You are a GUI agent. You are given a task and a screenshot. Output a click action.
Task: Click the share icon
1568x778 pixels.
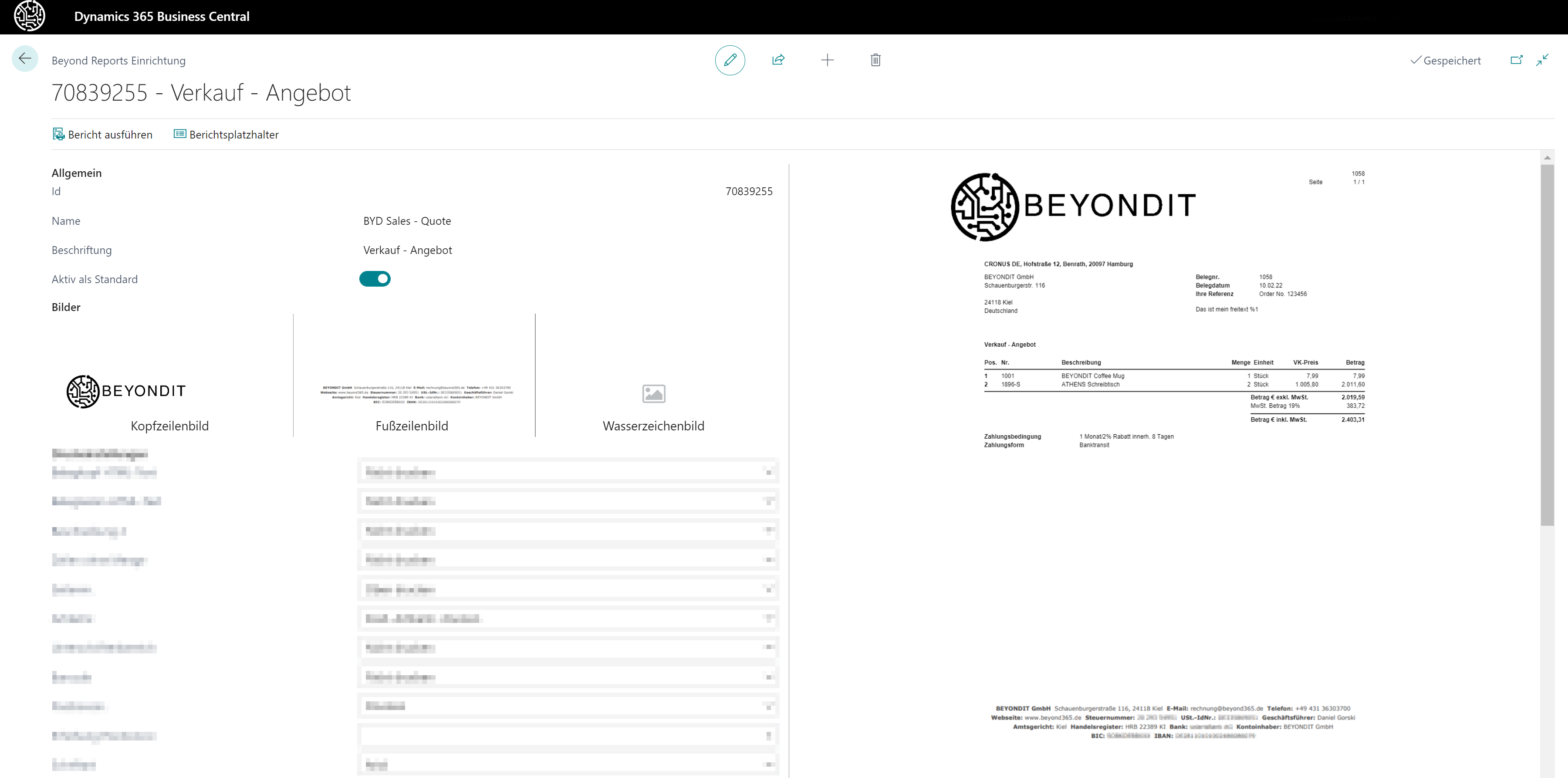coord(778,60)
